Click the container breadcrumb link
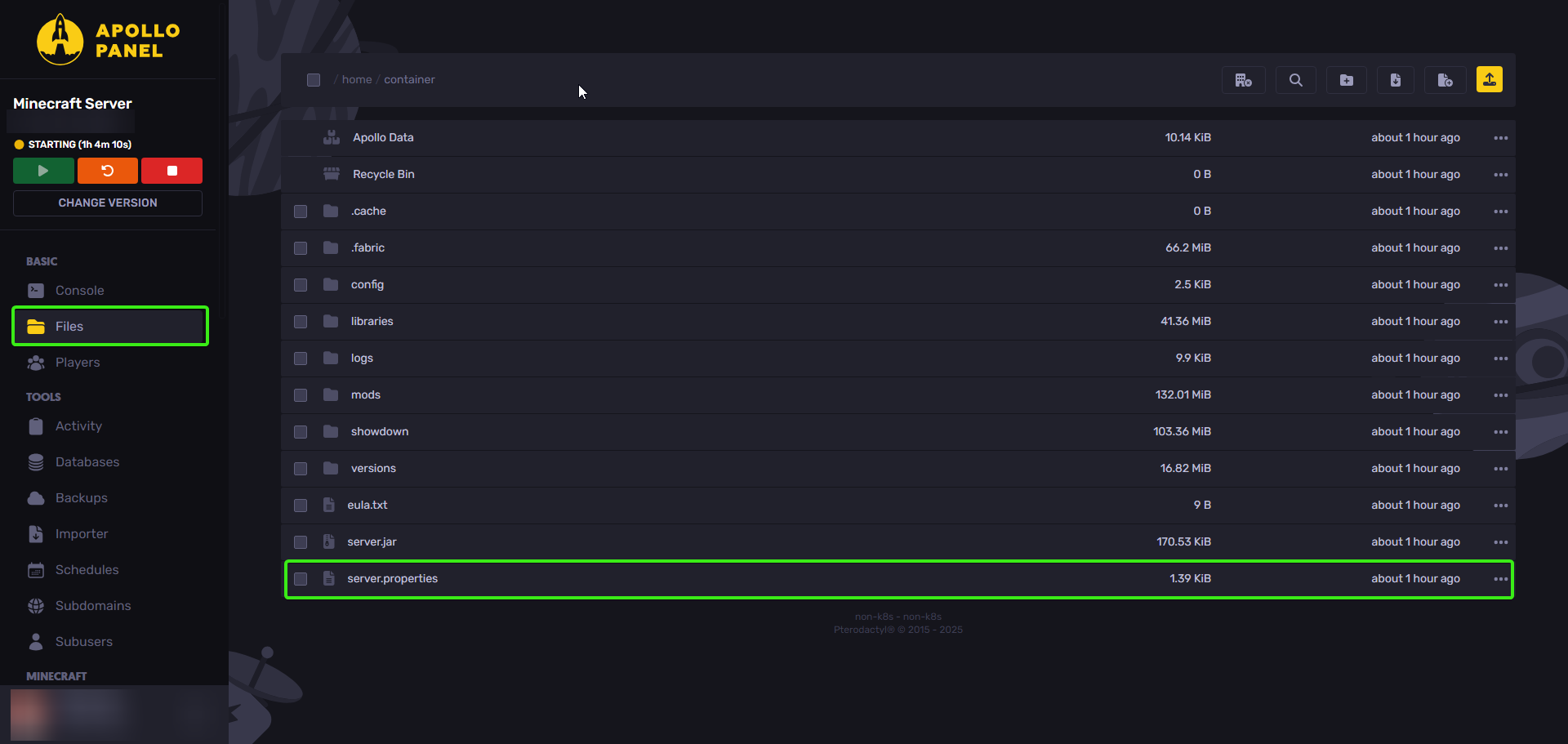1568x744 pixels. 409,80
